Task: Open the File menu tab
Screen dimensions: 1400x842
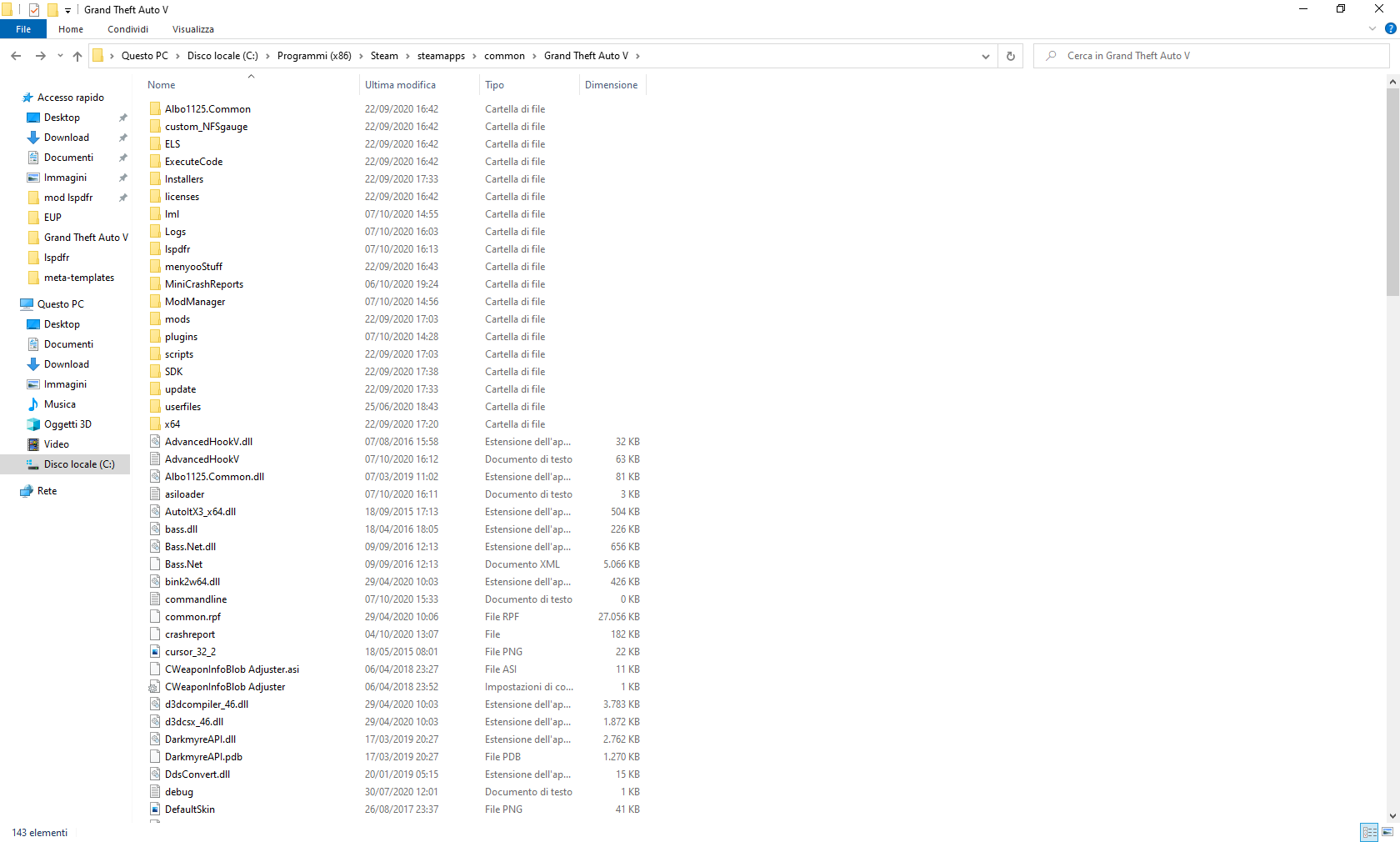Action: (23, 29)
